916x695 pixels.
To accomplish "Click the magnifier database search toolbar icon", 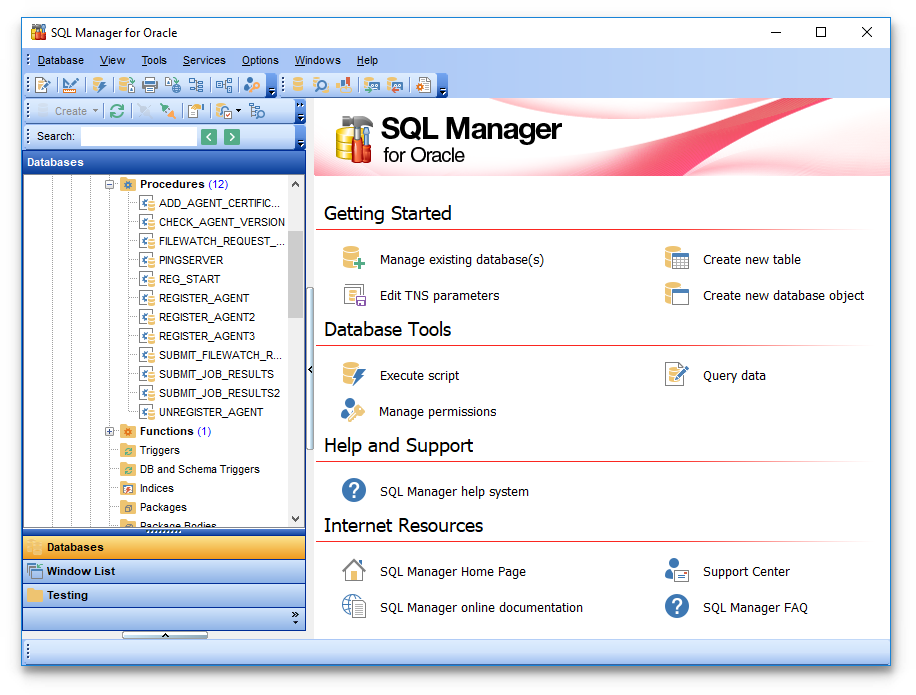I will click(321, 85).
